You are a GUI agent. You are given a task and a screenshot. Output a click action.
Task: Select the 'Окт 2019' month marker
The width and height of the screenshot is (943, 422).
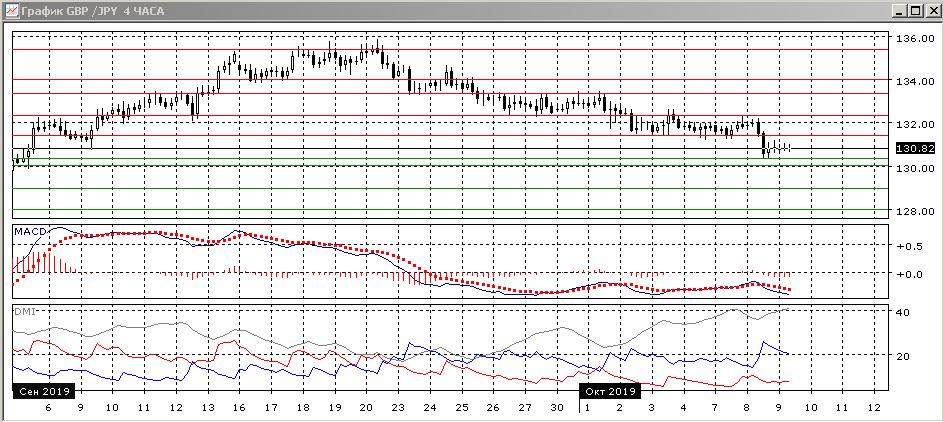click(x=609, y=391)
